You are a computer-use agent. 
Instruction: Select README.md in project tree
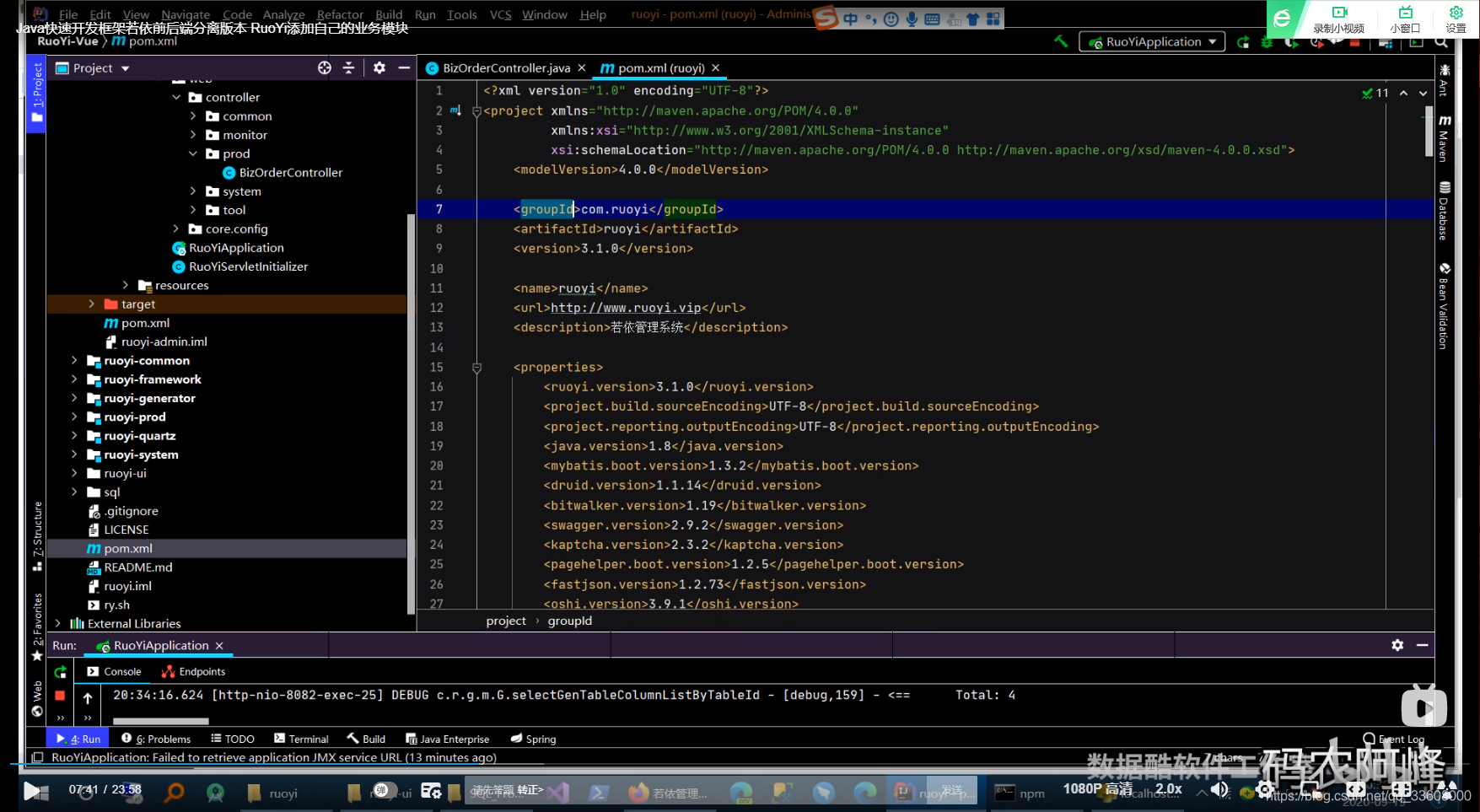point(130,567)
